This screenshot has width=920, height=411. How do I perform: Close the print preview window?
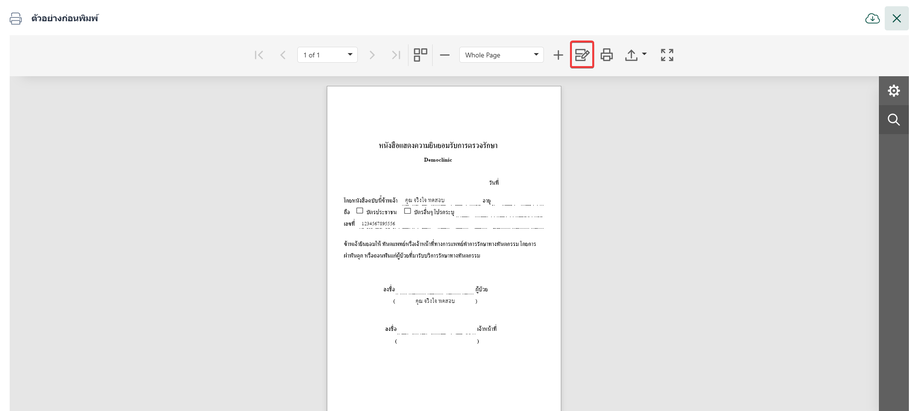[896, 19]
